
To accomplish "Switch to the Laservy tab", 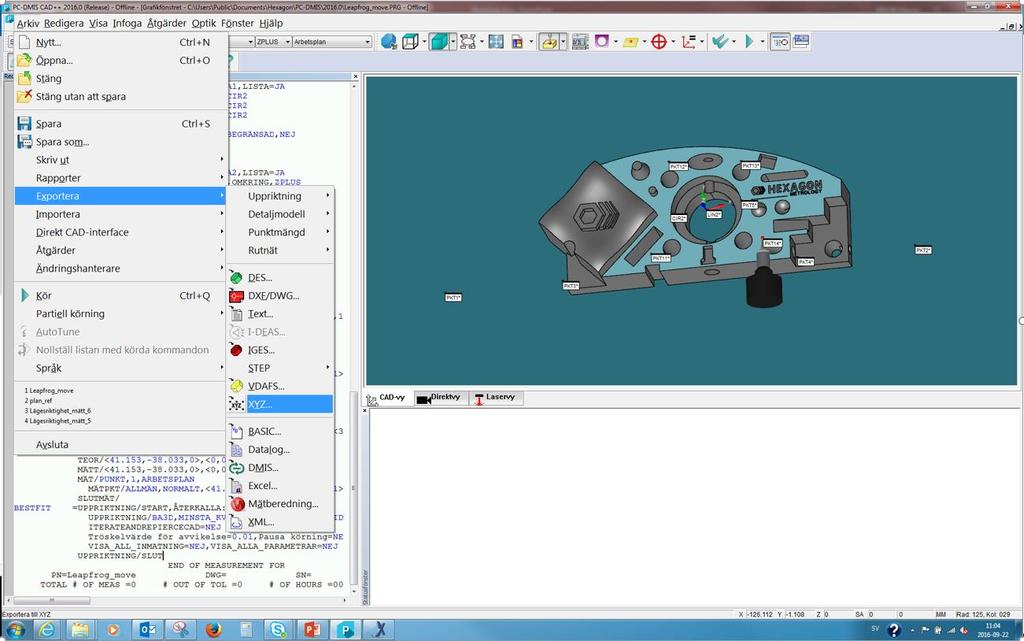I will pyautogui.click(x=496, y=398).
